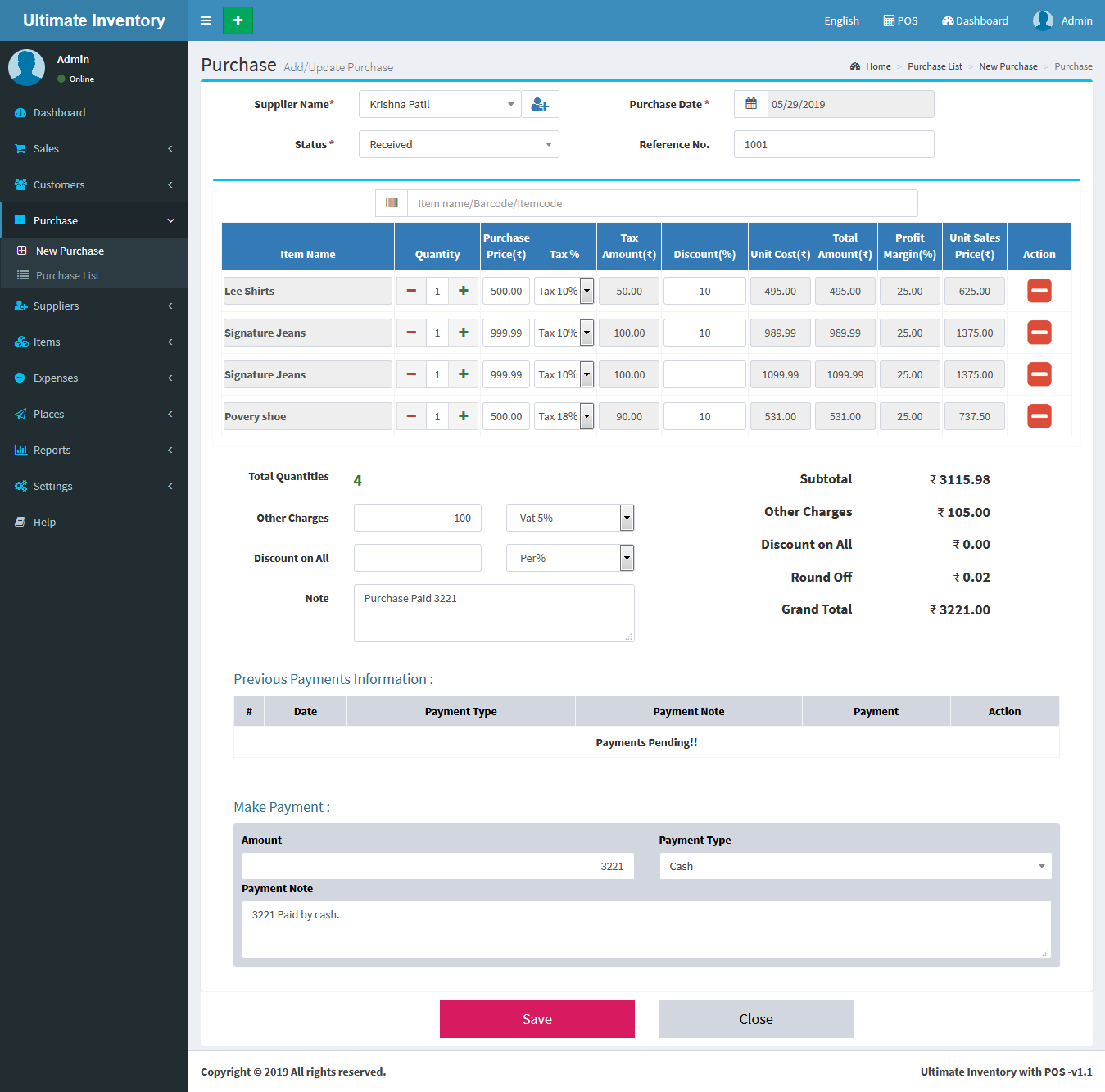Open POS from the top bar
The width and height of the screenshot is (1105, 1092).
[x=900, y=20]
